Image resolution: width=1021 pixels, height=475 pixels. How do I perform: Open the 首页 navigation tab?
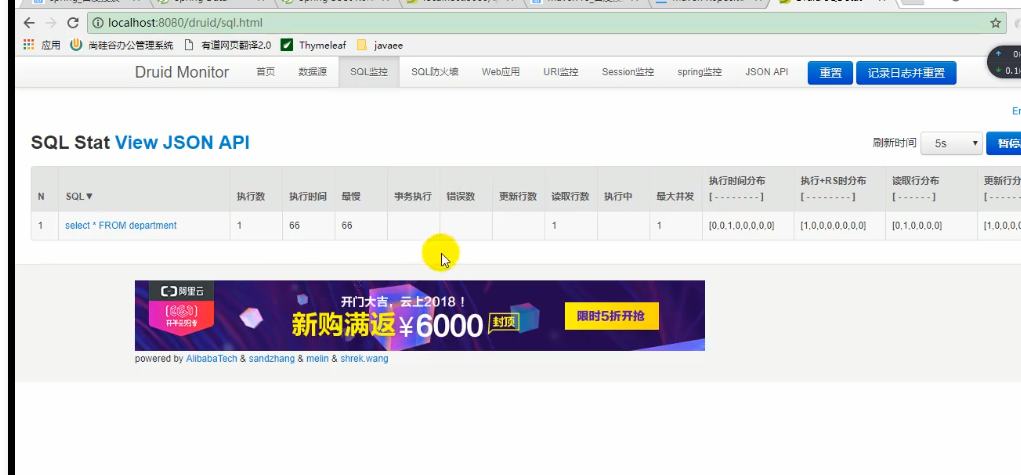(266, 72)
